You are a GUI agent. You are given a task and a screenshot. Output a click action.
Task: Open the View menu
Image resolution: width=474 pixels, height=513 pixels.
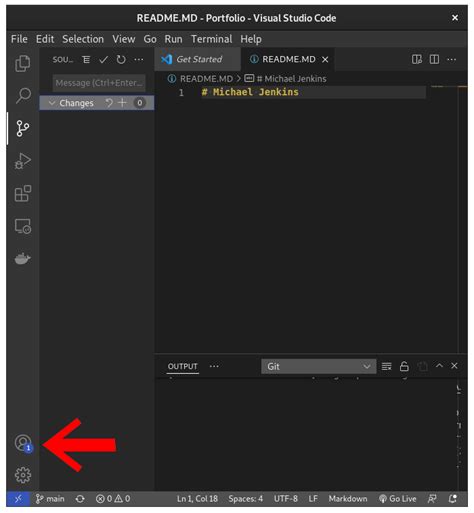[x=123, y=39]
